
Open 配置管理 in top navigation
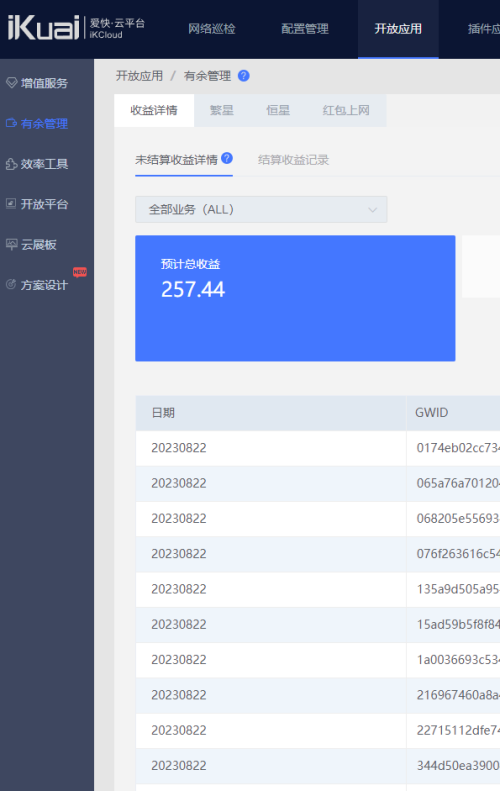(305, 29)
